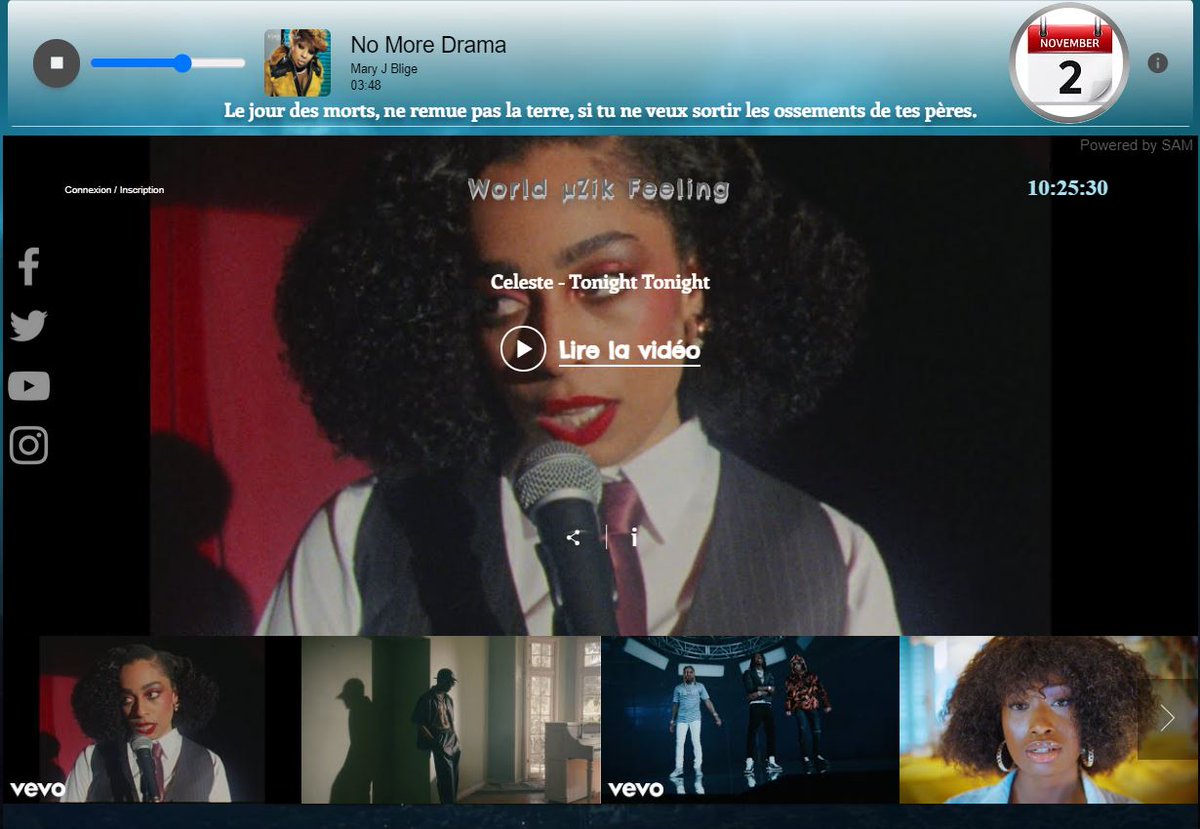Share the Celeste video
The image size is (1200, 829).
pyautogui.click(x=573, y=538)
